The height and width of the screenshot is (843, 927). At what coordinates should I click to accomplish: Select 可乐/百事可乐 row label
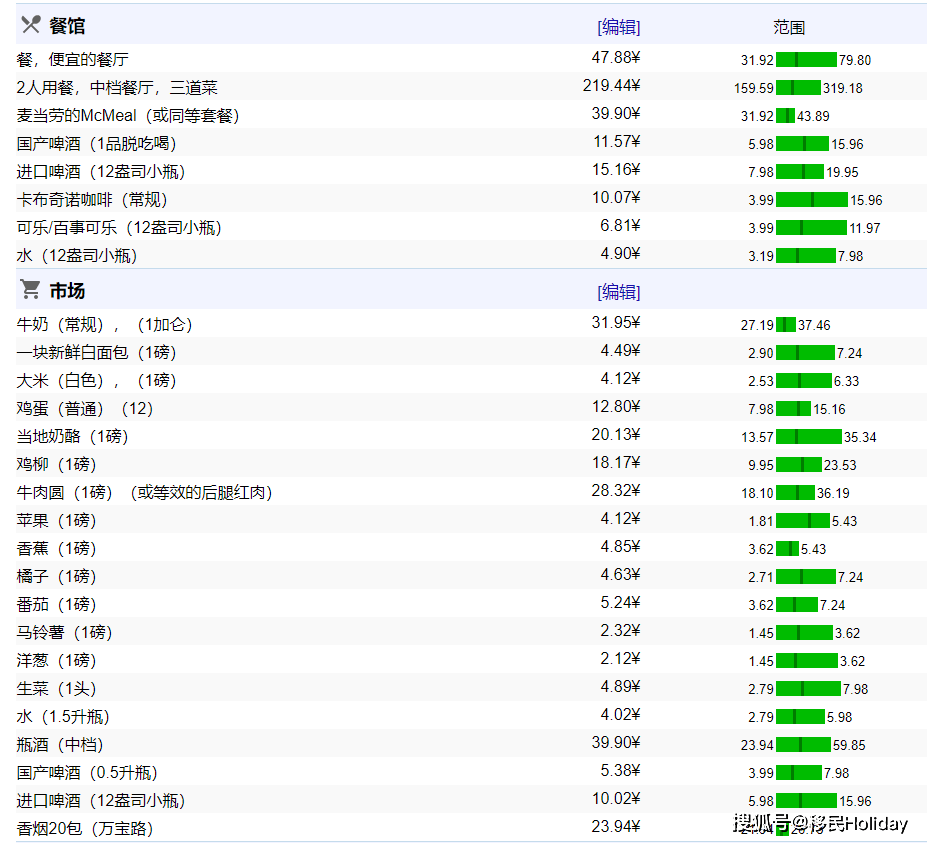[119, 228]
